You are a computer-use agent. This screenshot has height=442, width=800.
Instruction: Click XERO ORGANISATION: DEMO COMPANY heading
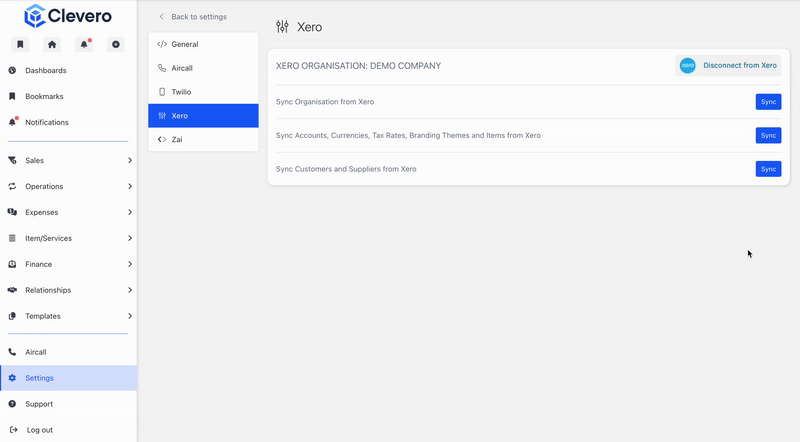pos(358,66)
